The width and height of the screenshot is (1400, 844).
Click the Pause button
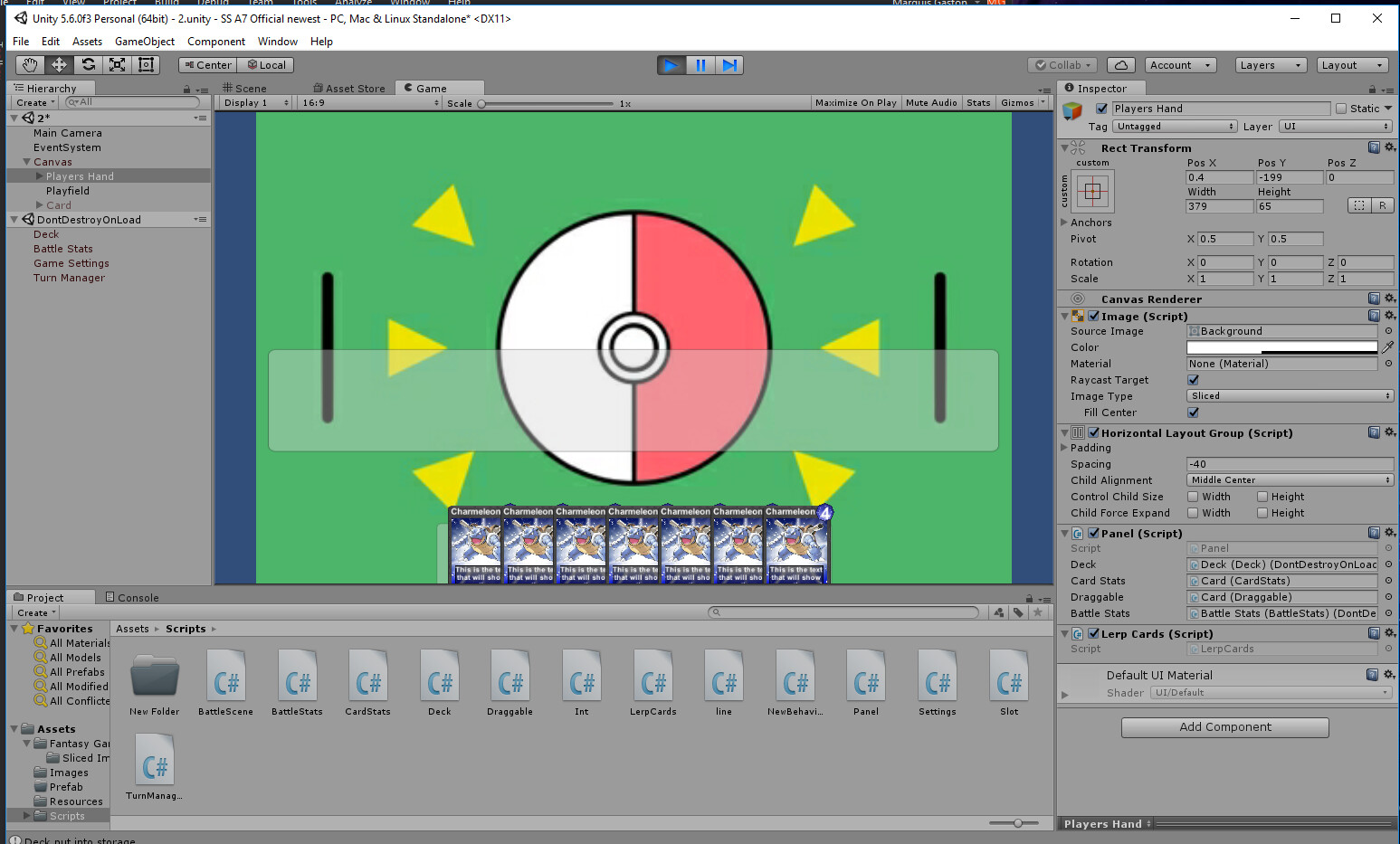point(700,65)
